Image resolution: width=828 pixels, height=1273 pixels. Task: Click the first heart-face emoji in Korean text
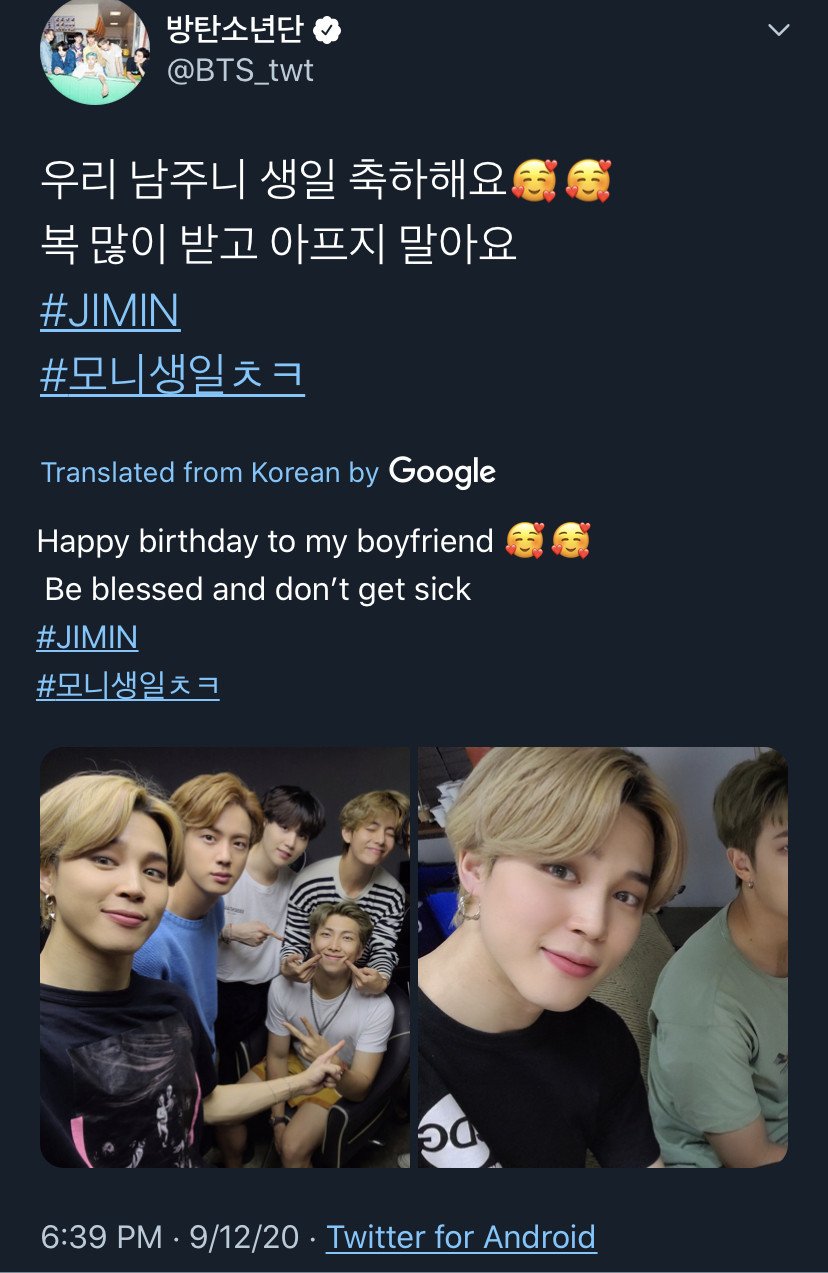coord(533,182)
